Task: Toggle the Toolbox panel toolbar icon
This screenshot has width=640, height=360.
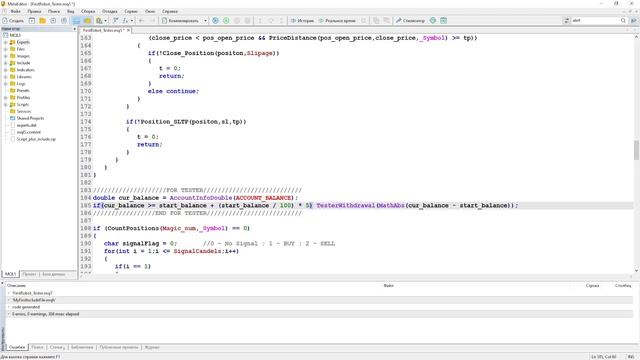Action: (x=87, y=20)
